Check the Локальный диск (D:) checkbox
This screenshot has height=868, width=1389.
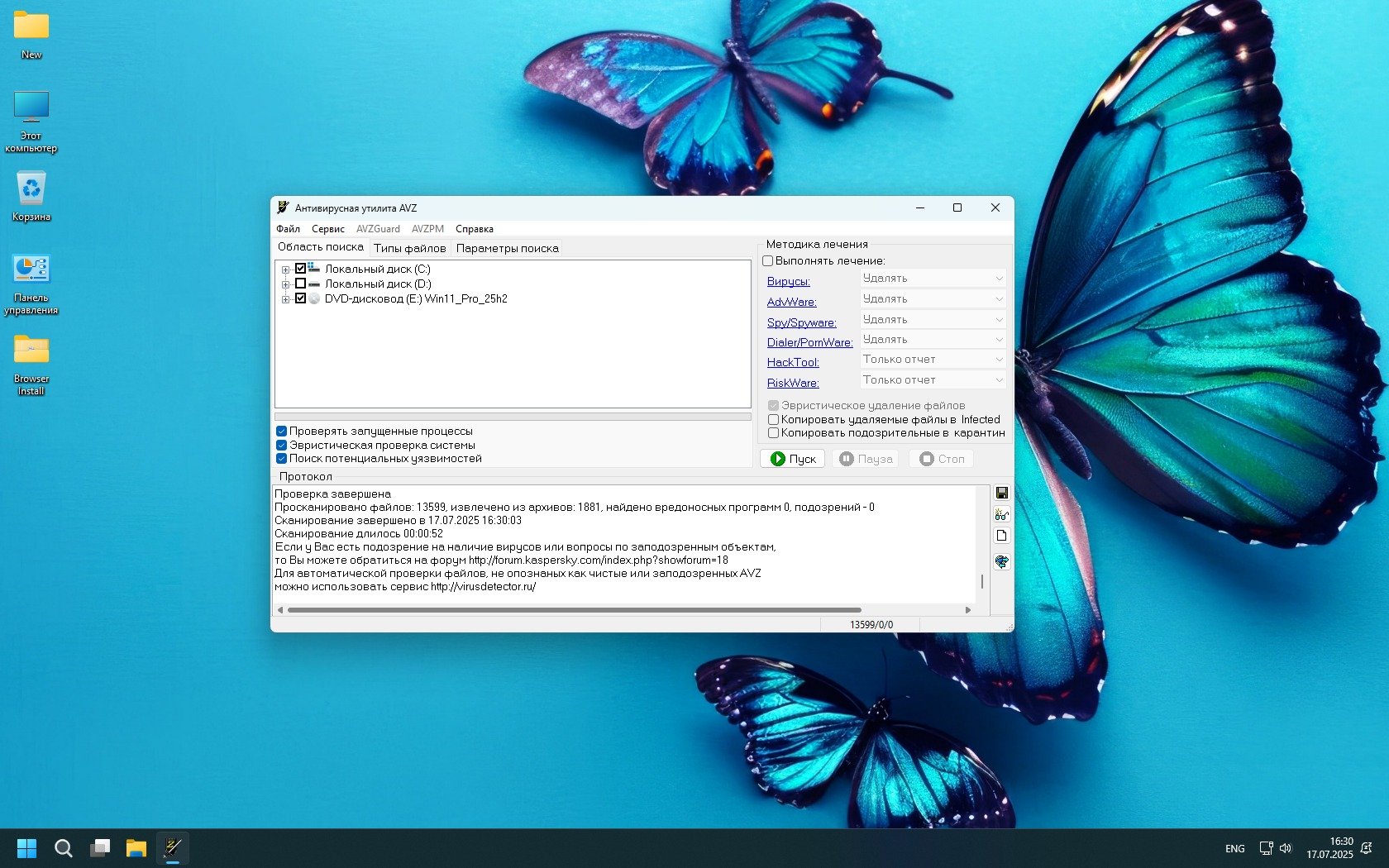(301, 284)
